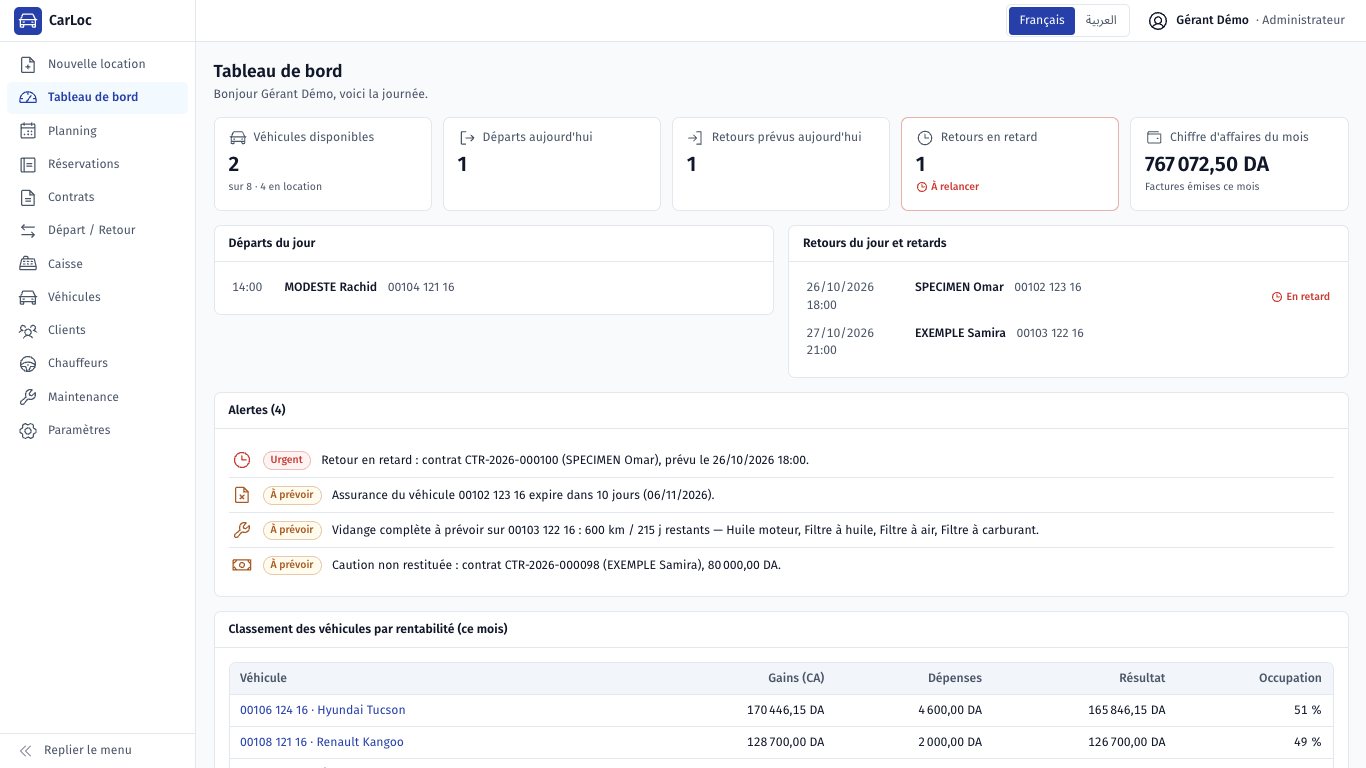Open the Tableau de bord menu item
Screen dimensions: 1366x768
tap(98, 97)
